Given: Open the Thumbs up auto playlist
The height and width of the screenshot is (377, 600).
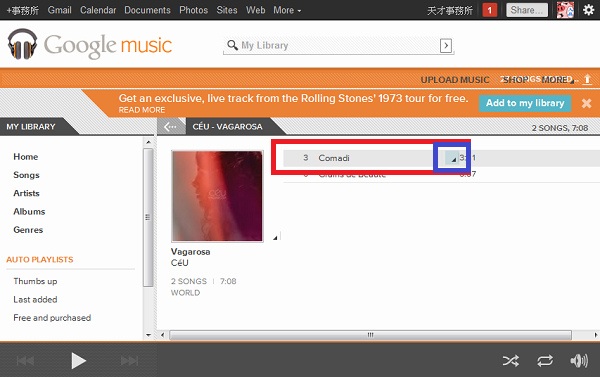Looking at the screenshot, I should [35, 281].
